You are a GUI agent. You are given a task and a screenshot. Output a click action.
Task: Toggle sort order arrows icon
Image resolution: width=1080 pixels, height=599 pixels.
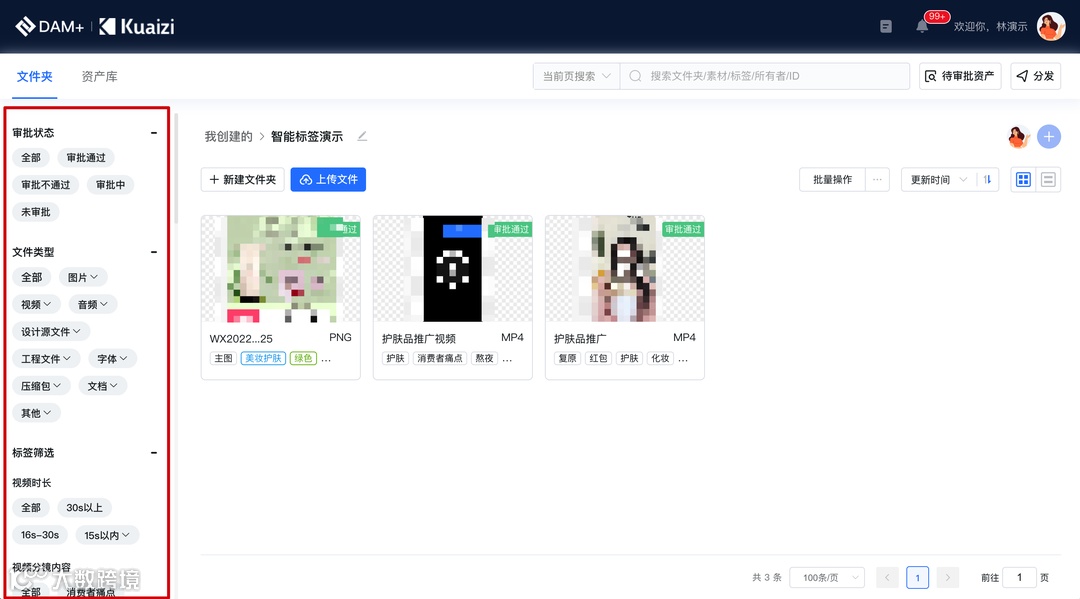pos(987,180)
